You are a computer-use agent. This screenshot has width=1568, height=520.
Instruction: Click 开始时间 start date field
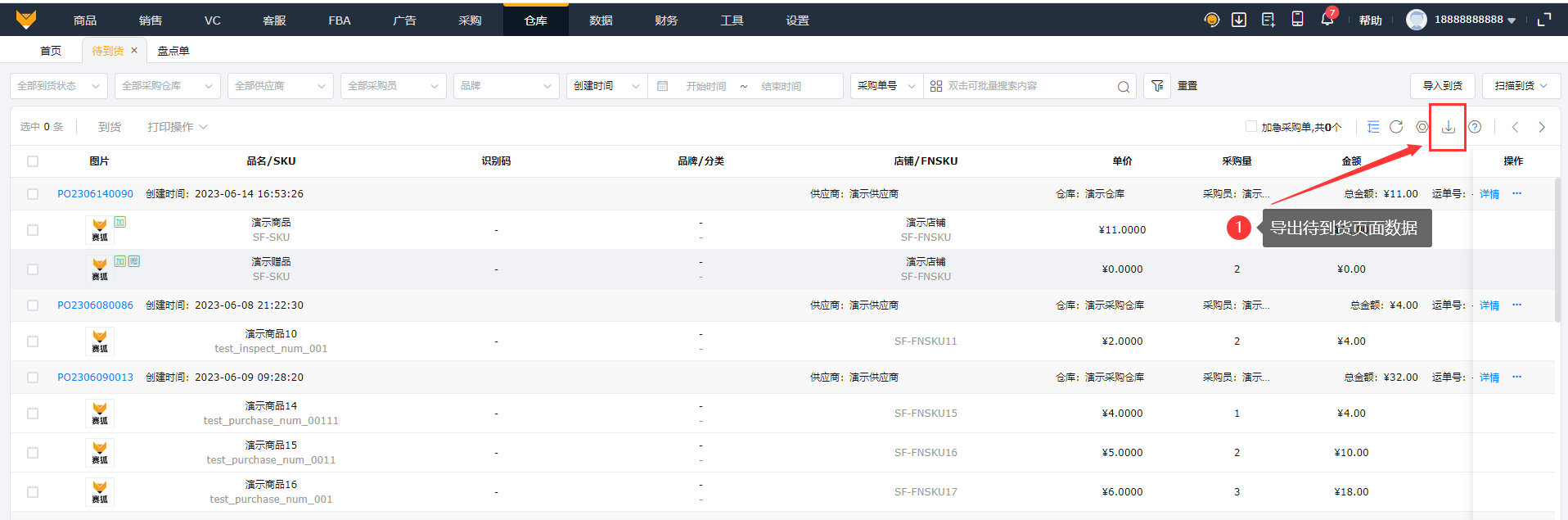(706, 86)
